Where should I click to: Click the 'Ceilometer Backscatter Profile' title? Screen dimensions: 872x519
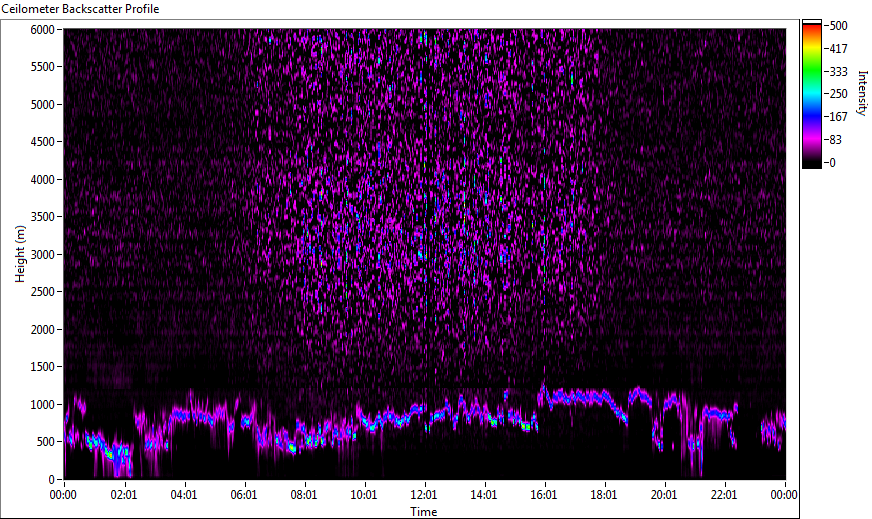(80, 9)
